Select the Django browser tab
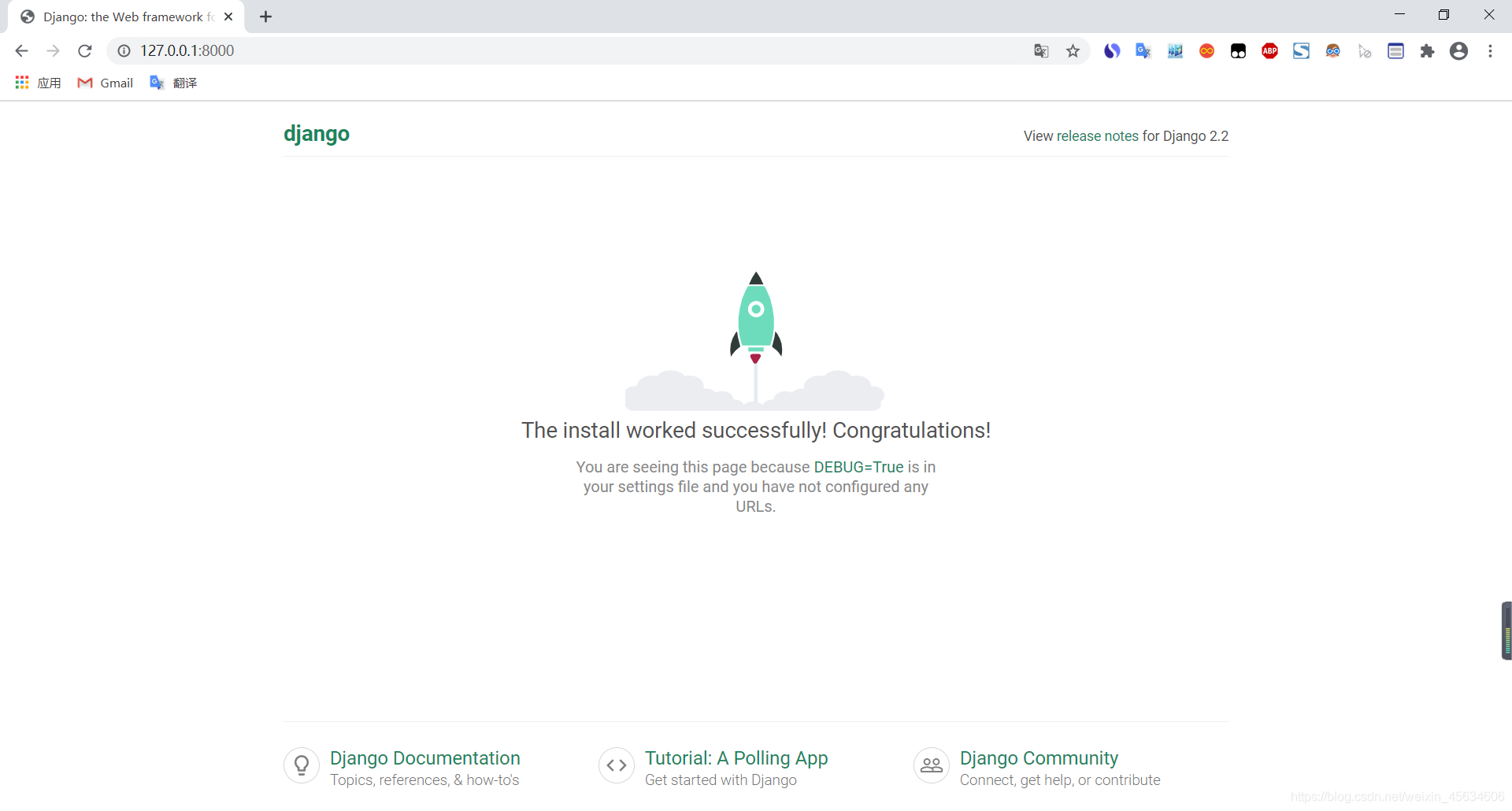This screenshot has height=811, width=1512. pyautogui.click(x=126, y=17)
